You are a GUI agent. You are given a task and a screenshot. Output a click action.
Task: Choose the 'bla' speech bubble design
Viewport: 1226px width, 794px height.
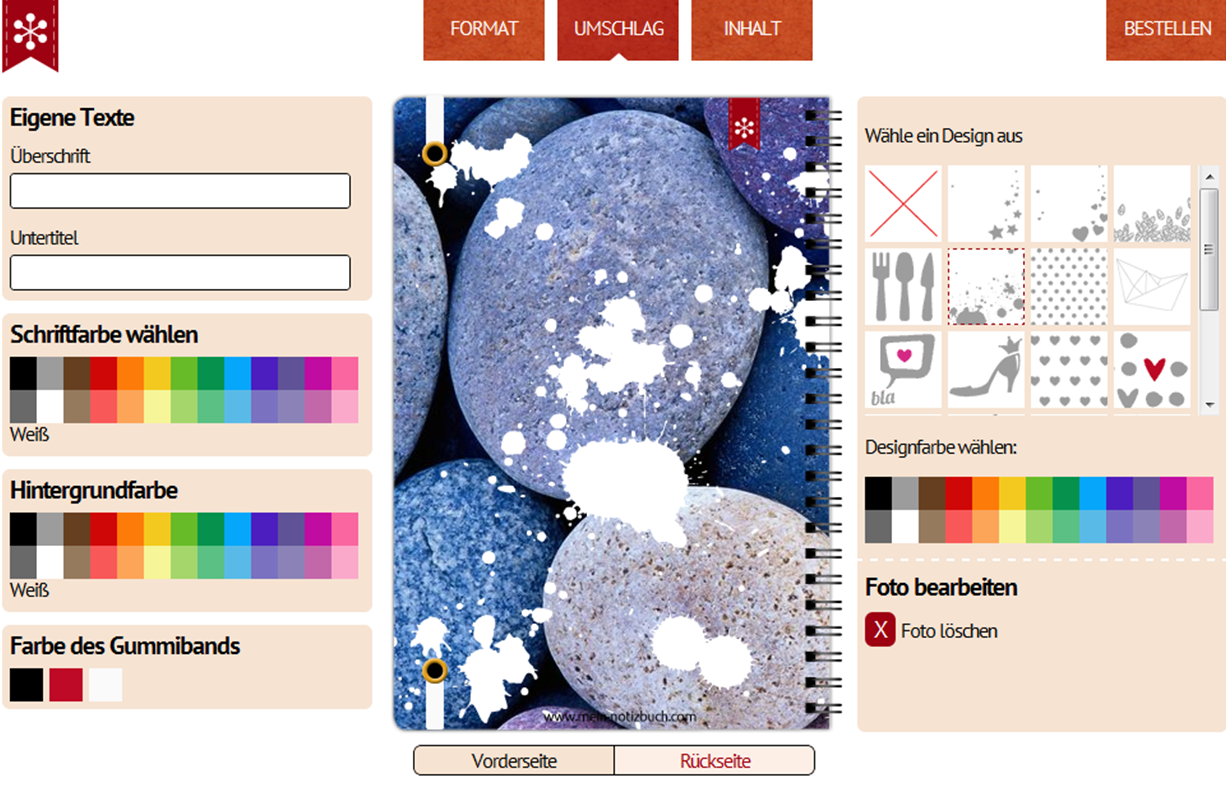[x=903, y=370]
